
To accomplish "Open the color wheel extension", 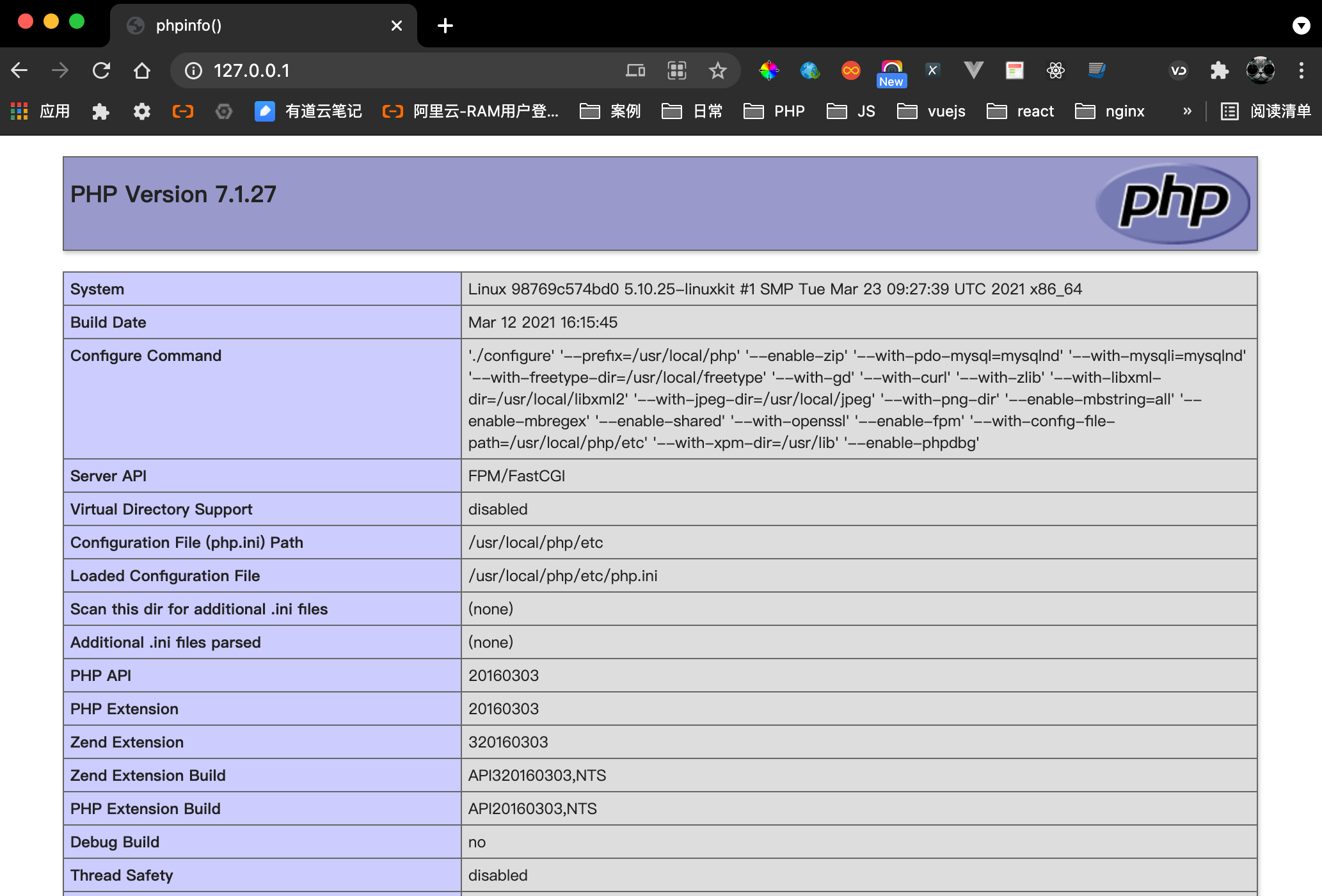I will [x=769, y=70].
